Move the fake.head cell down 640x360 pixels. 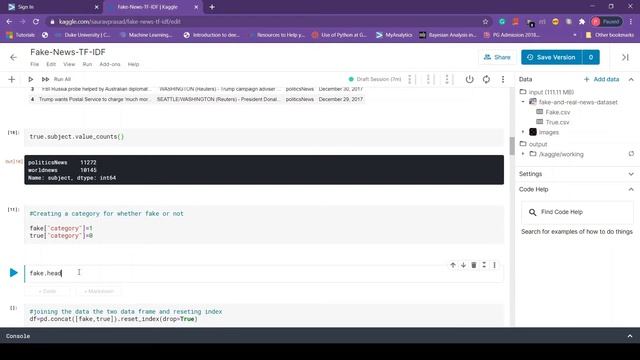point(463,265)
